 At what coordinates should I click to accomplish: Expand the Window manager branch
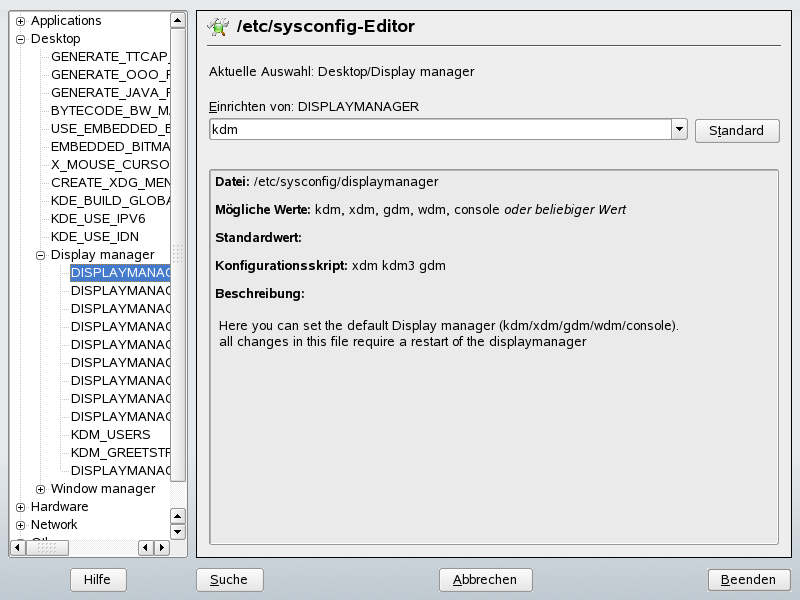point(40,488)
